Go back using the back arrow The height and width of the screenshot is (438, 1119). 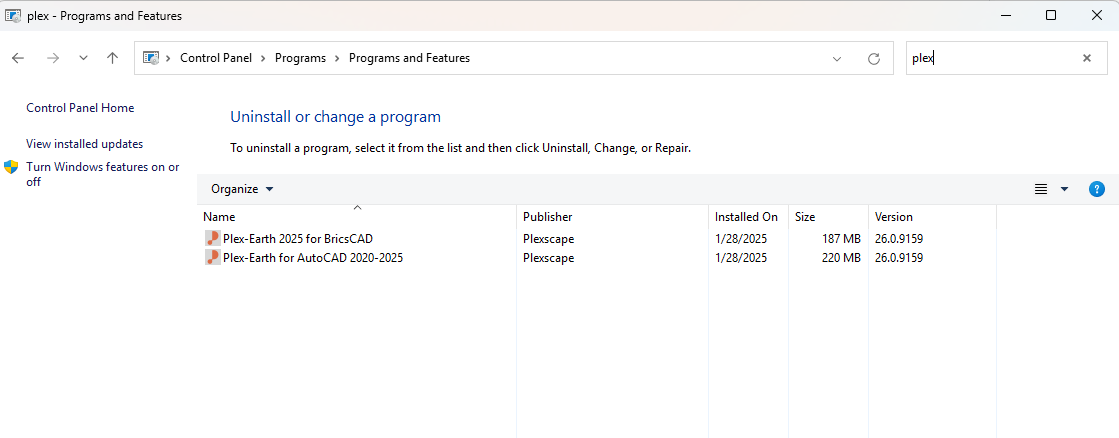[19, 58]
